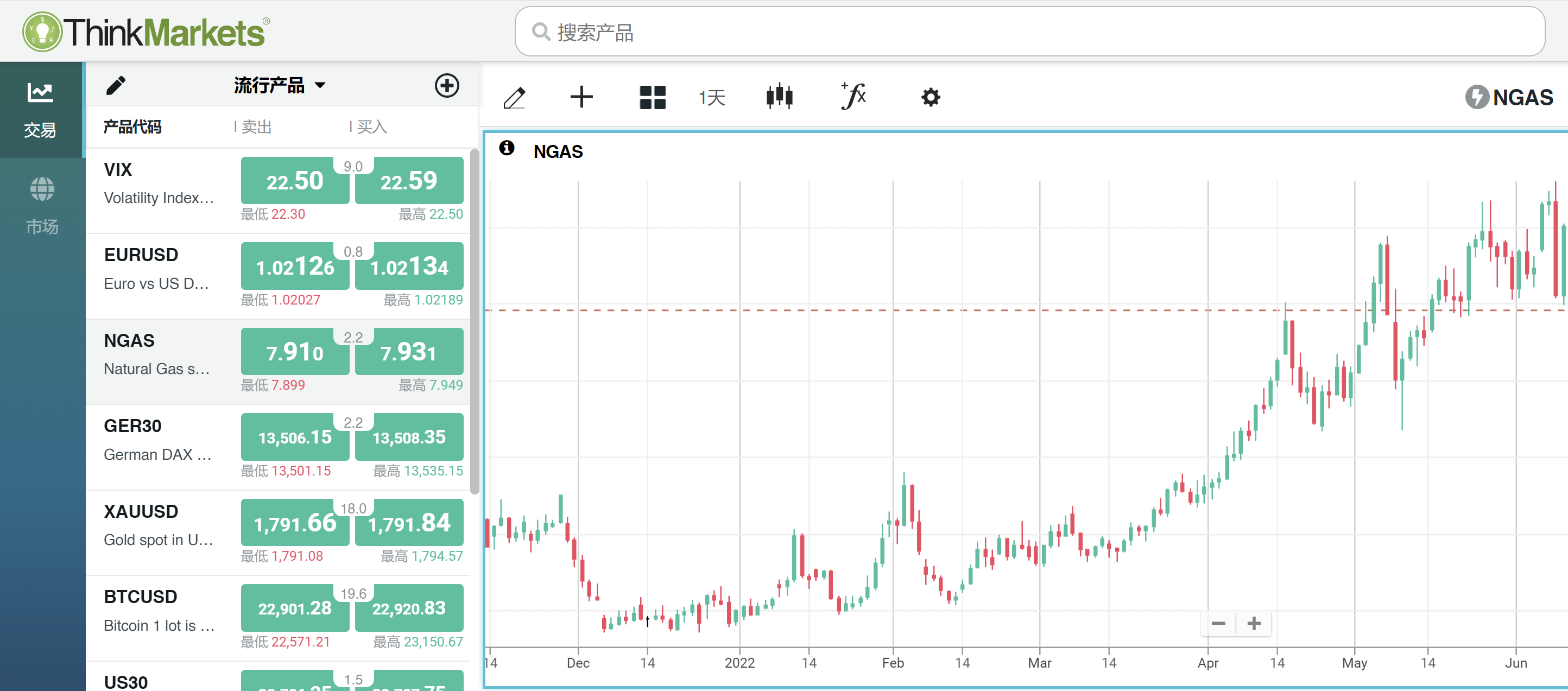Select the NGAS Natural Gas row
This screenshot has width=1568, height=691.
tap(279, 362)
